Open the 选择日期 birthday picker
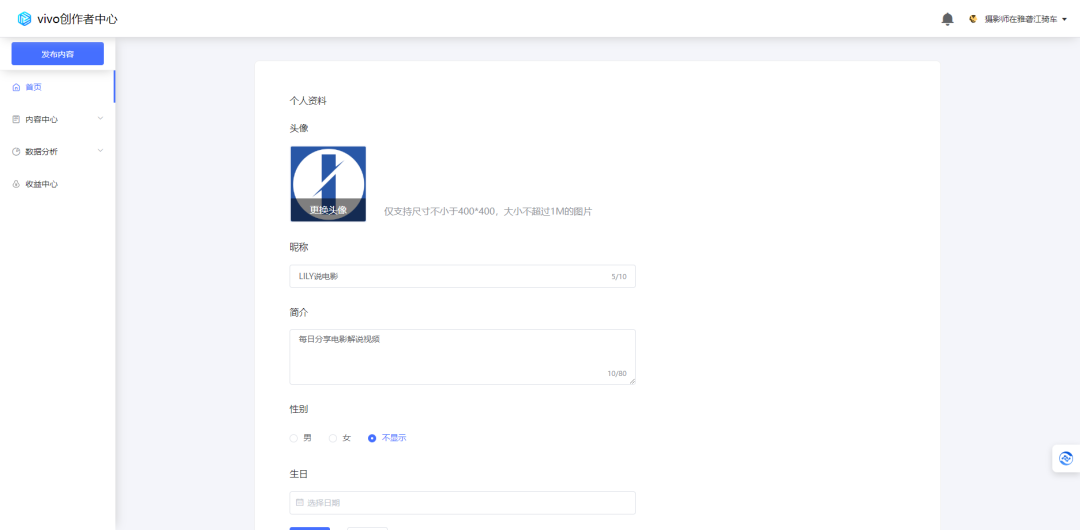 tap(462, 502)
